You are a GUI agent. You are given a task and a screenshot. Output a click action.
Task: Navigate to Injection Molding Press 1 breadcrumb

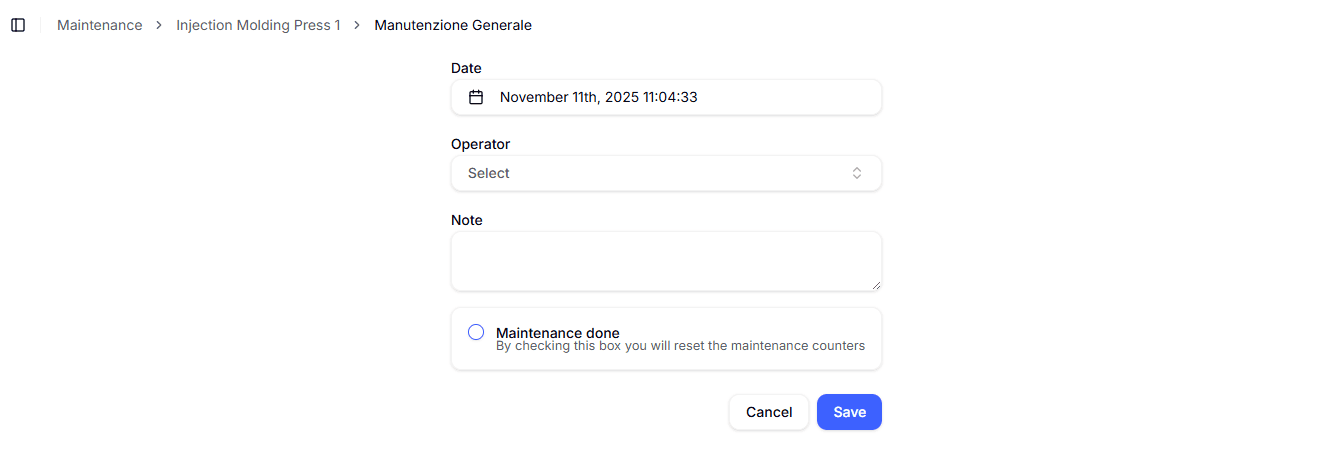point(258,25)
